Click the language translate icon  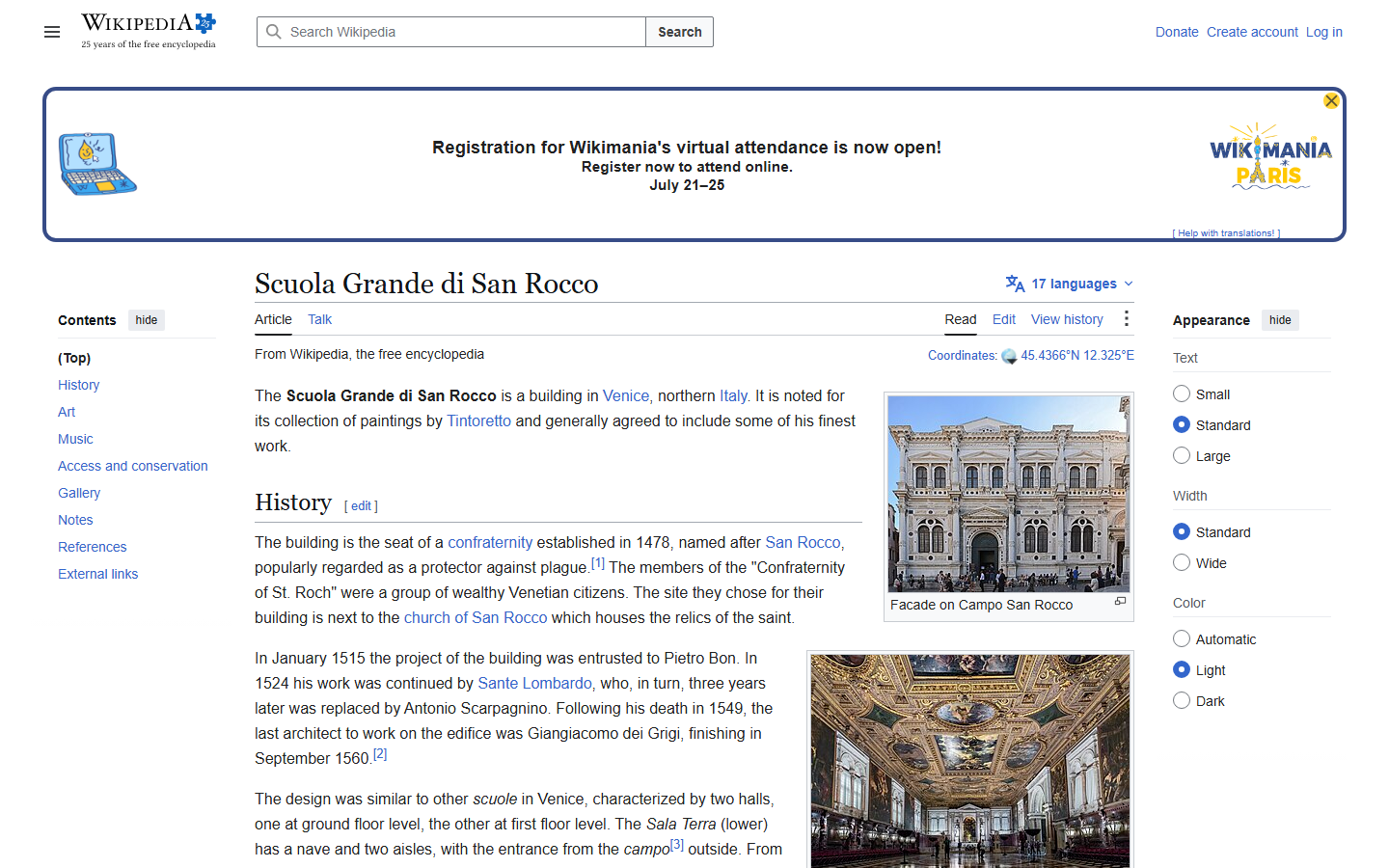coord(1015,284)
